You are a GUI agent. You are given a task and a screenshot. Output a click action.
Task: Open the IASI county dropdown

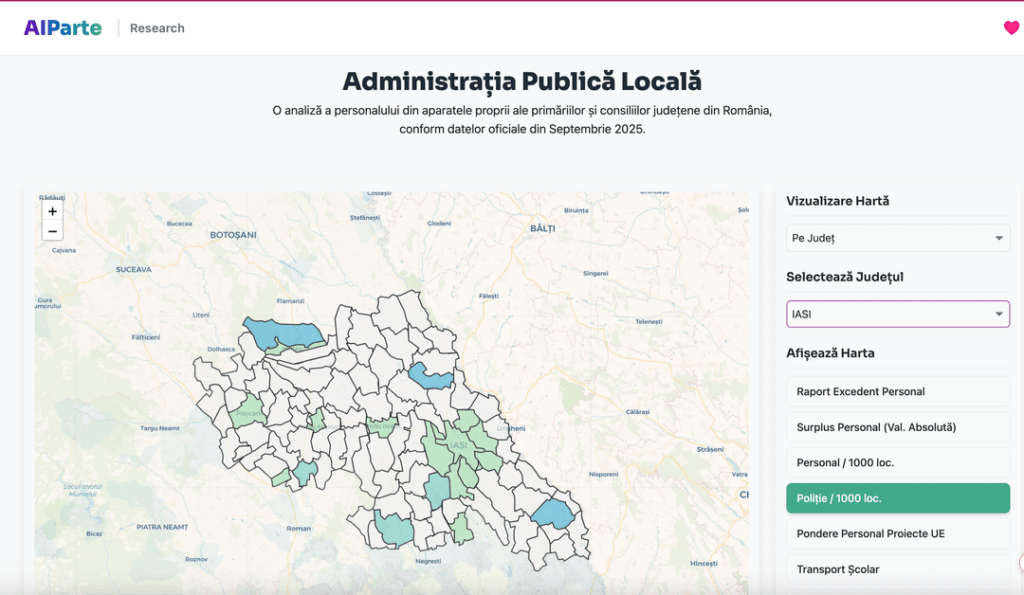(x=897, y=314)
